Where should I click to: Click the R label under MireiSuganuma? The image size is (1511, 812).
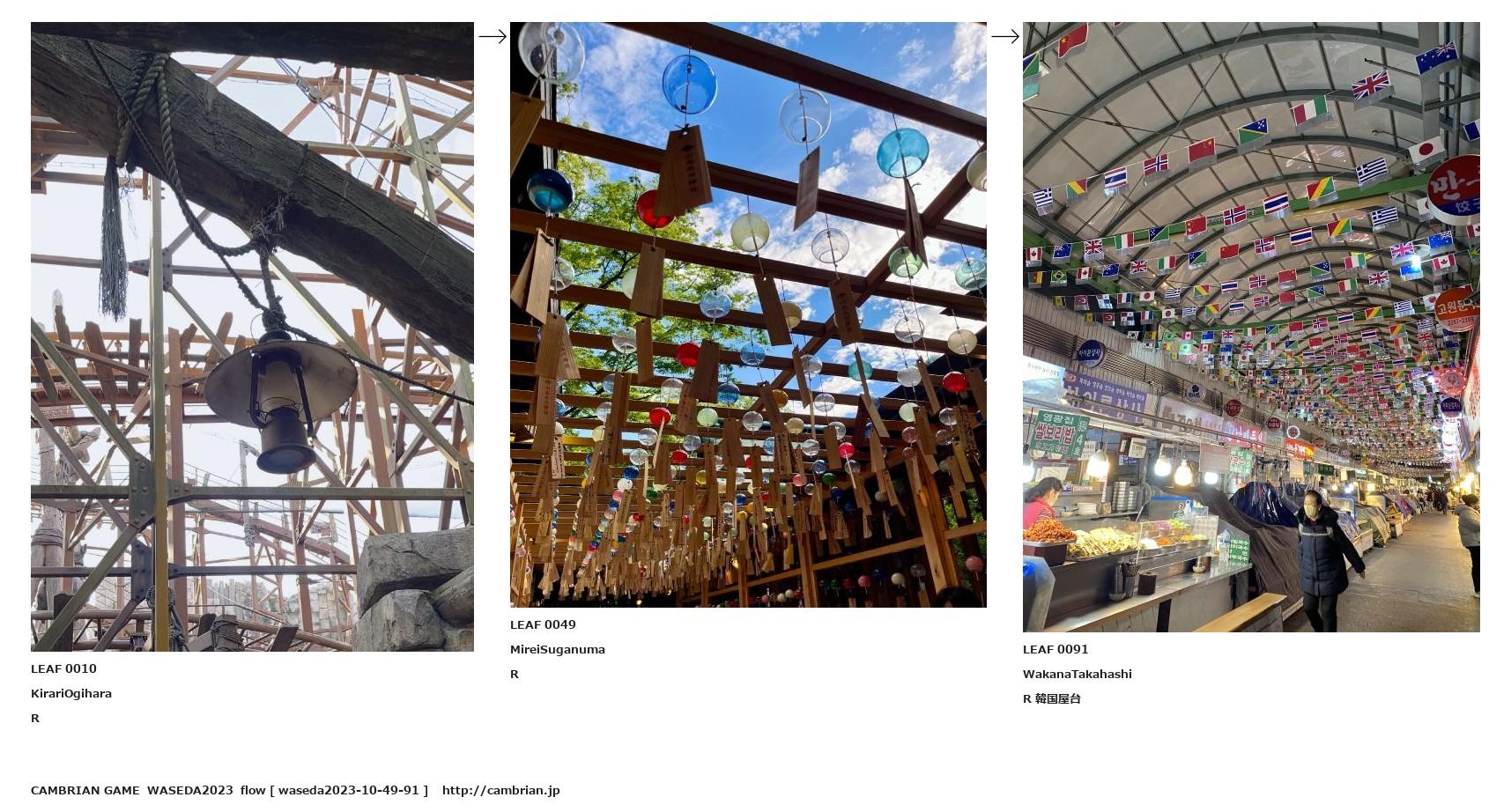(x=515, y=674)
